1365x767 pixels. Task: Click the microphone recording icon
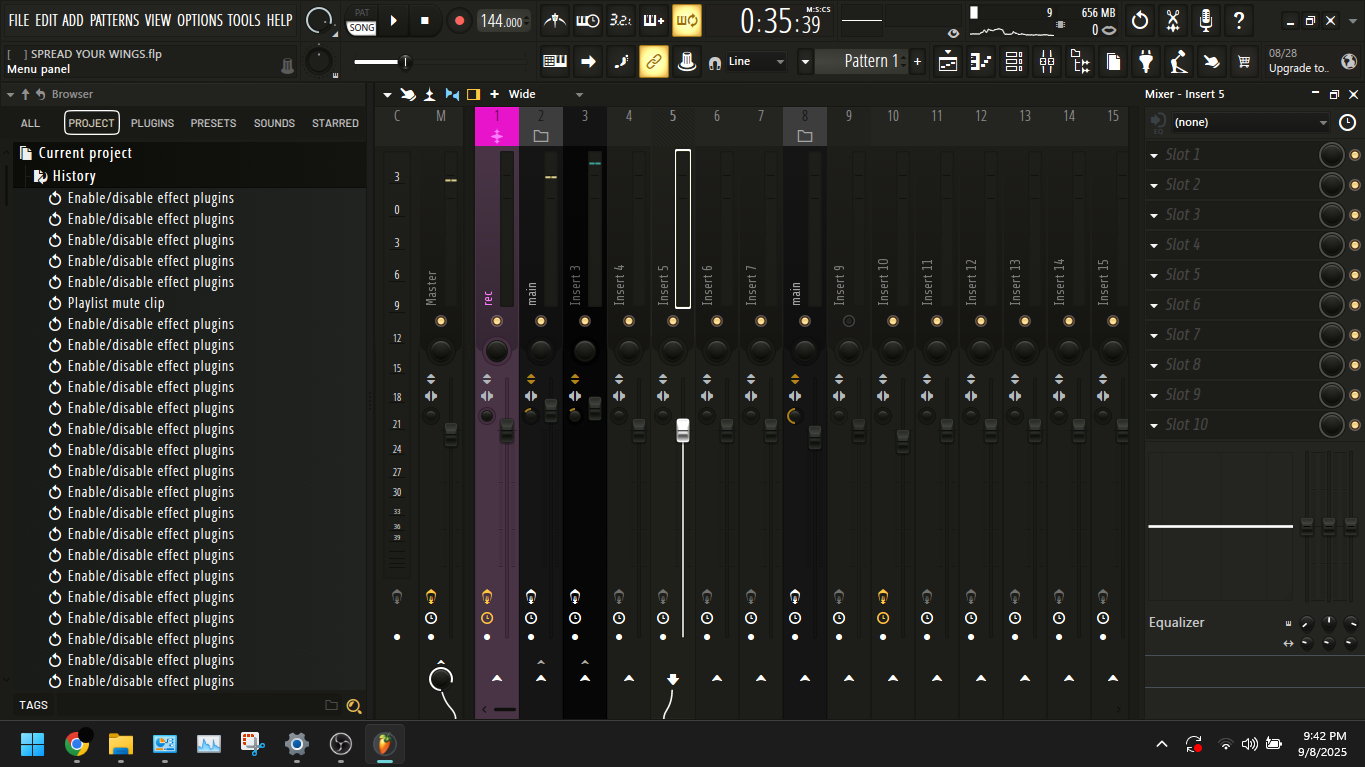tap(1206, 20)
